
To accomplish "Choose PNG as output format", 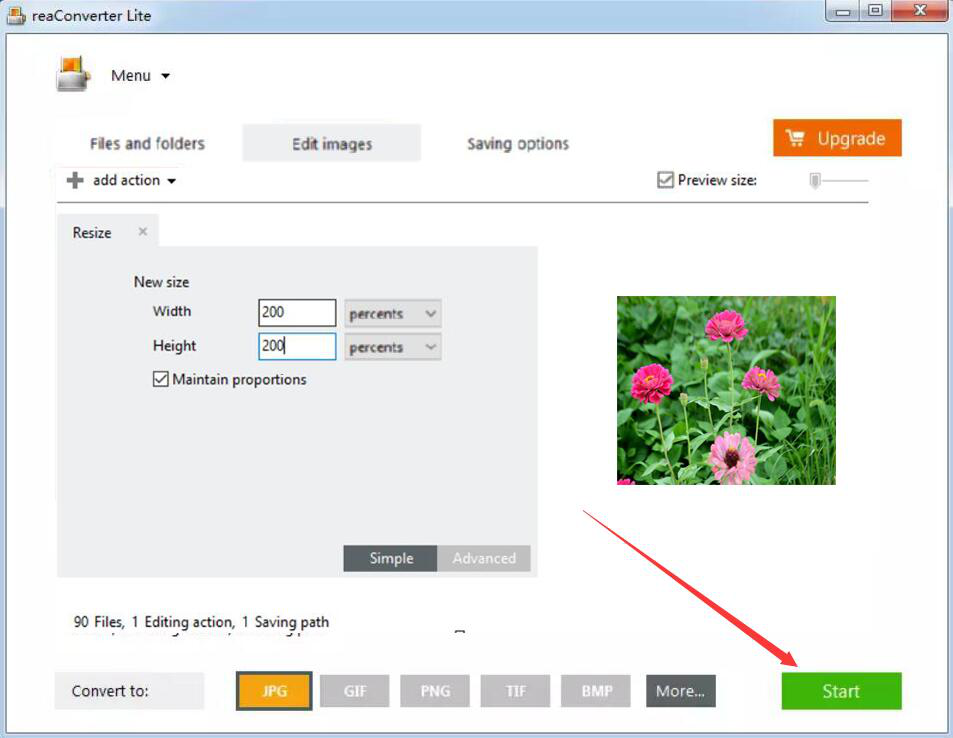I will 435,691.
